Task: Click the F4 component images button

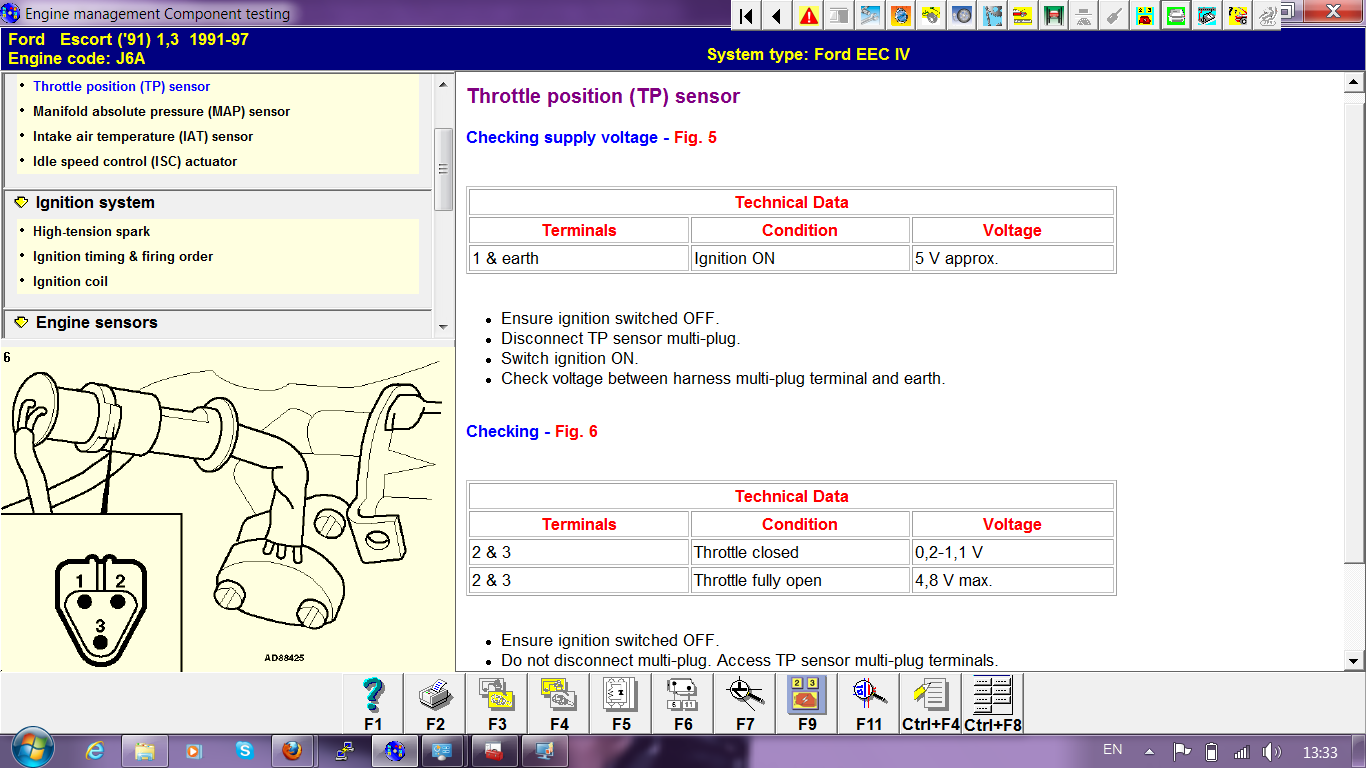Action: click(x=559, y=704)
